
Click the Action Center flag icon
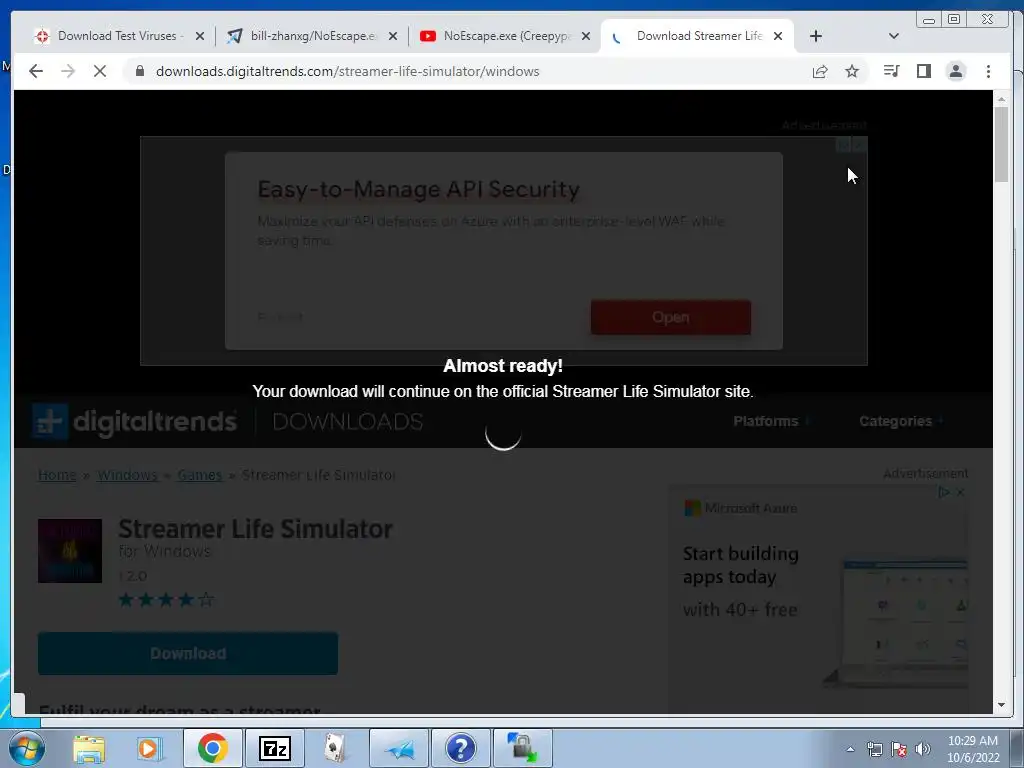coord(899,749)
